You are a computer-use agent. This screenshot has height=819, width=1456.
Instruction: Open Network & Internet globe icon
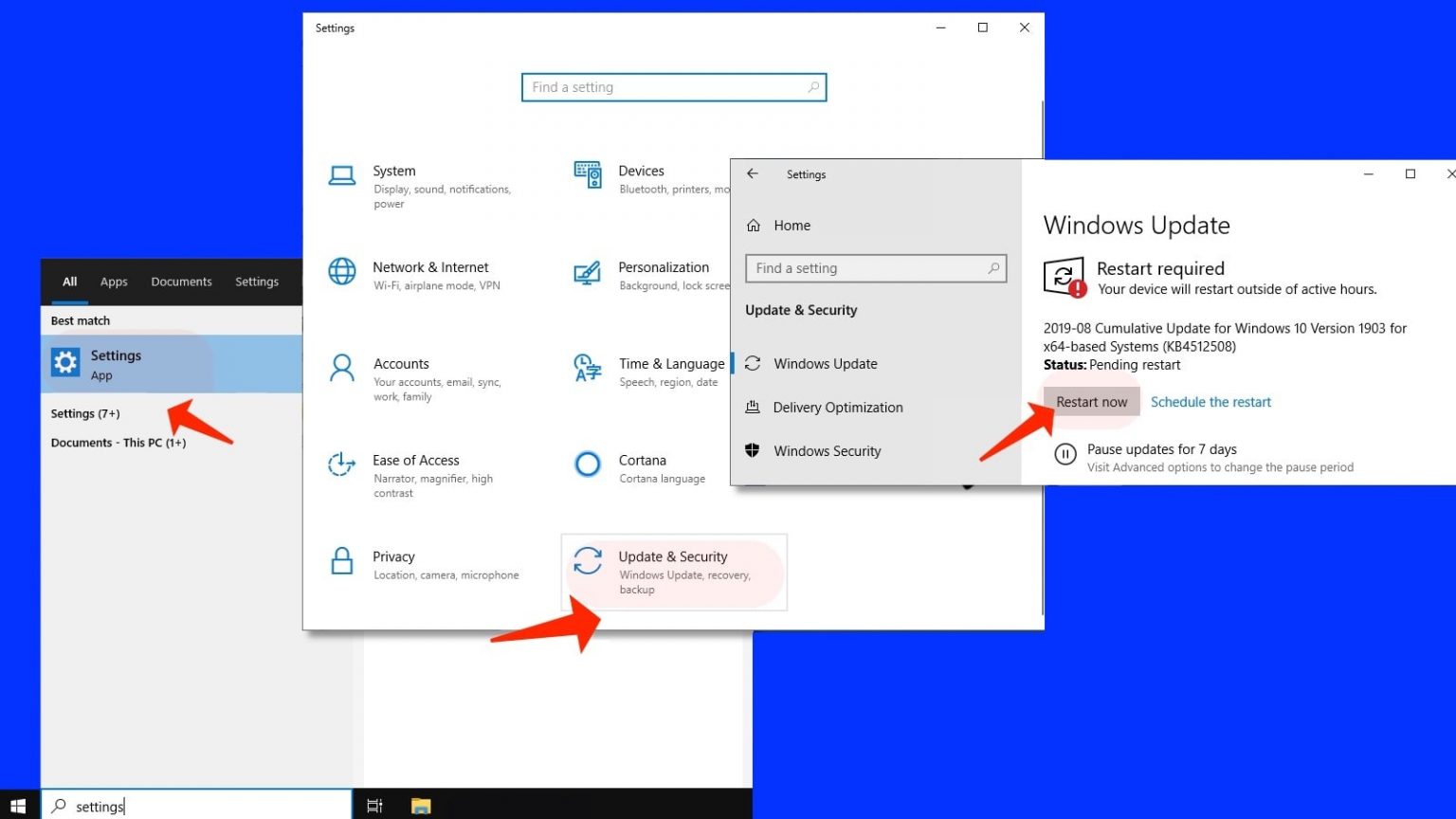click(342, 271)
